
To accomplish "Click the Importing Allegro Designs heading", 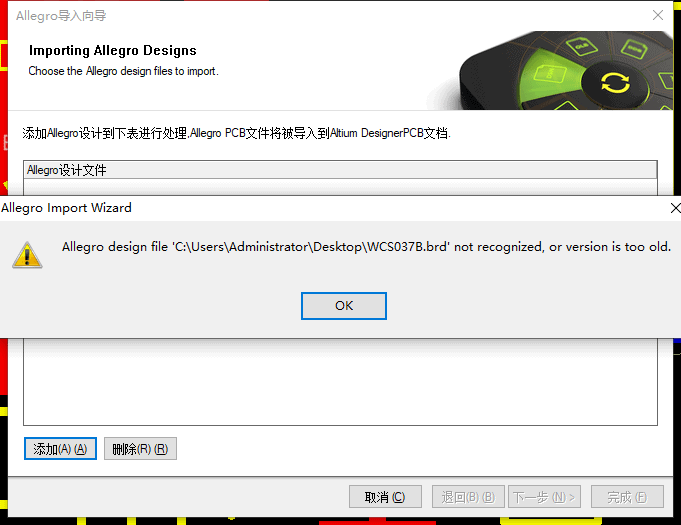I will 112,50.
